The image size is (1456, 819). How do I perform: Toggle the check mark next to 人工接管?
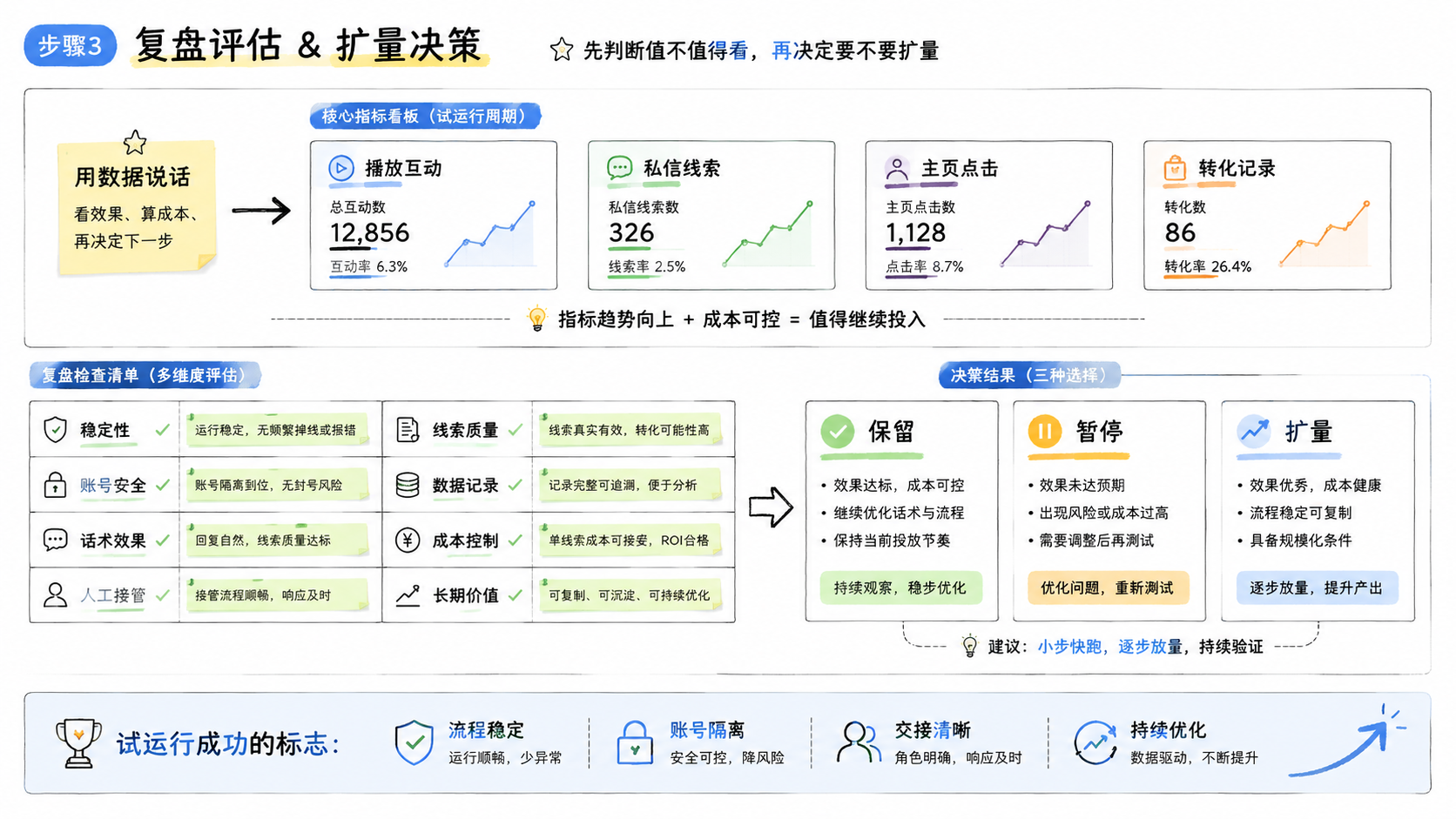pyautogui.click(x=162, y=595)
